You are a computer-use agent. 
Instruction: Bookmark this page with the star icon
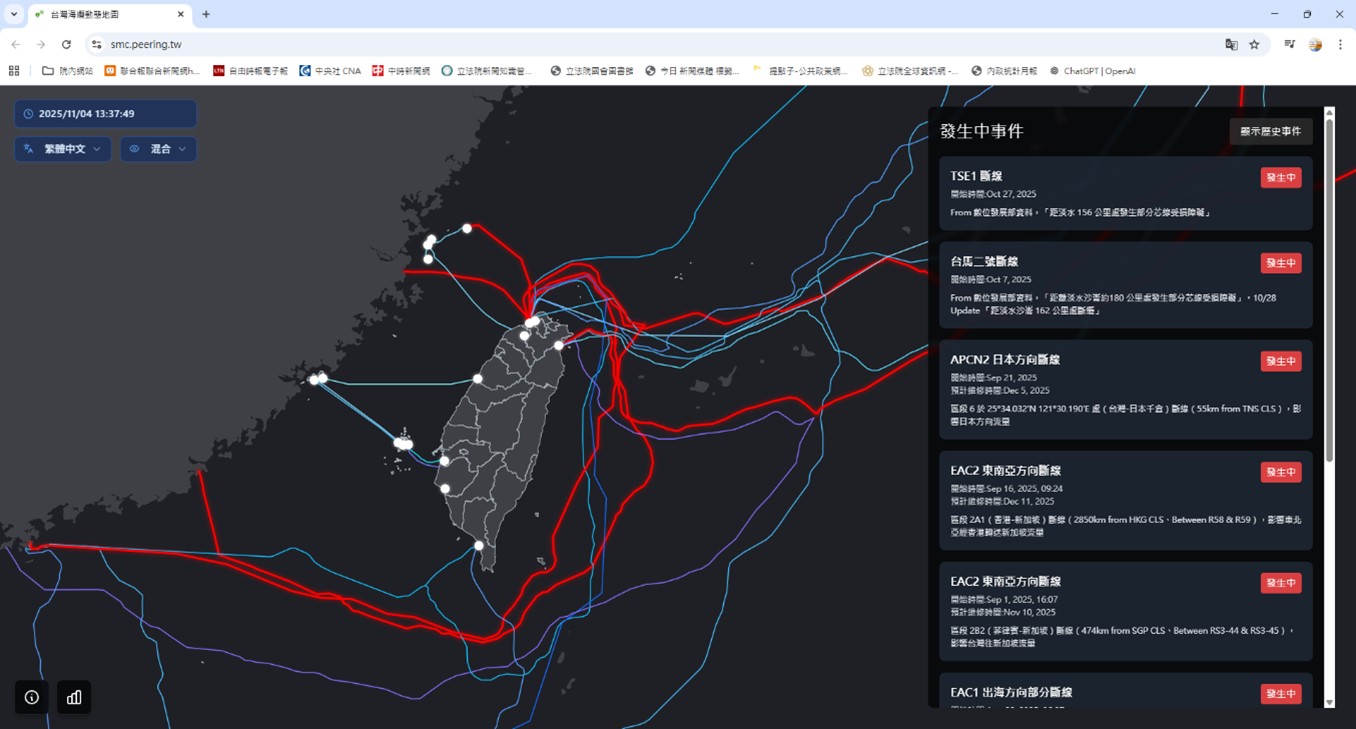click(1254, 44)
